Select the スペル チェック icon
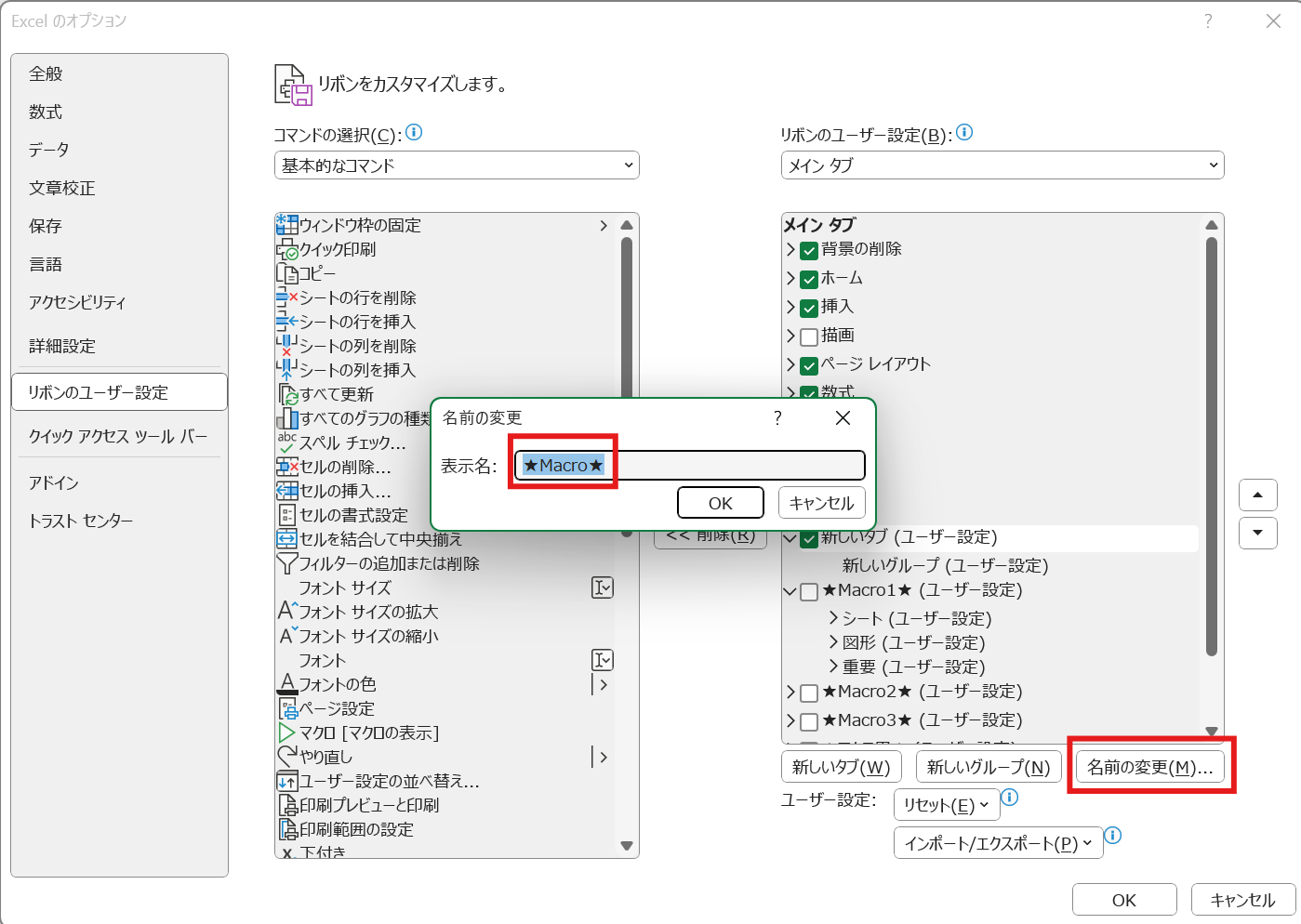1301x924 pixels. click(x=287, y=443)
